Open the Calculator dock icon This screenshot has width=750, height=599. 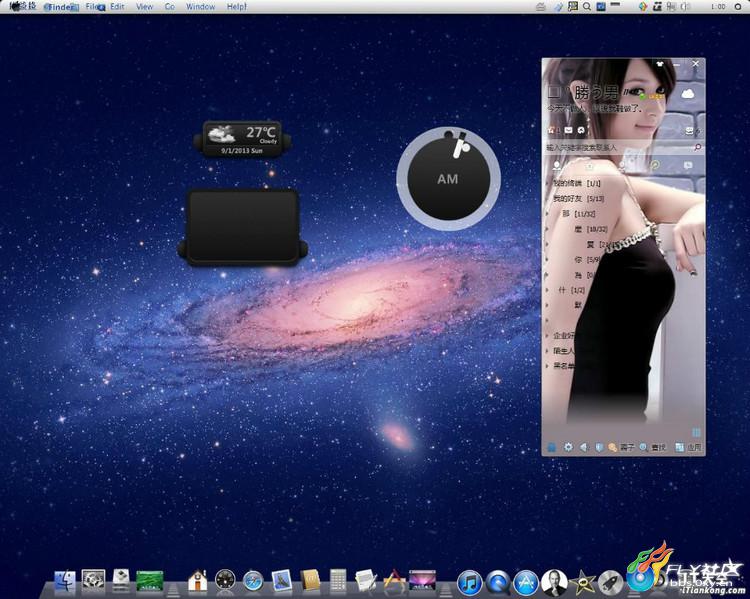click(x=338, y=580)
